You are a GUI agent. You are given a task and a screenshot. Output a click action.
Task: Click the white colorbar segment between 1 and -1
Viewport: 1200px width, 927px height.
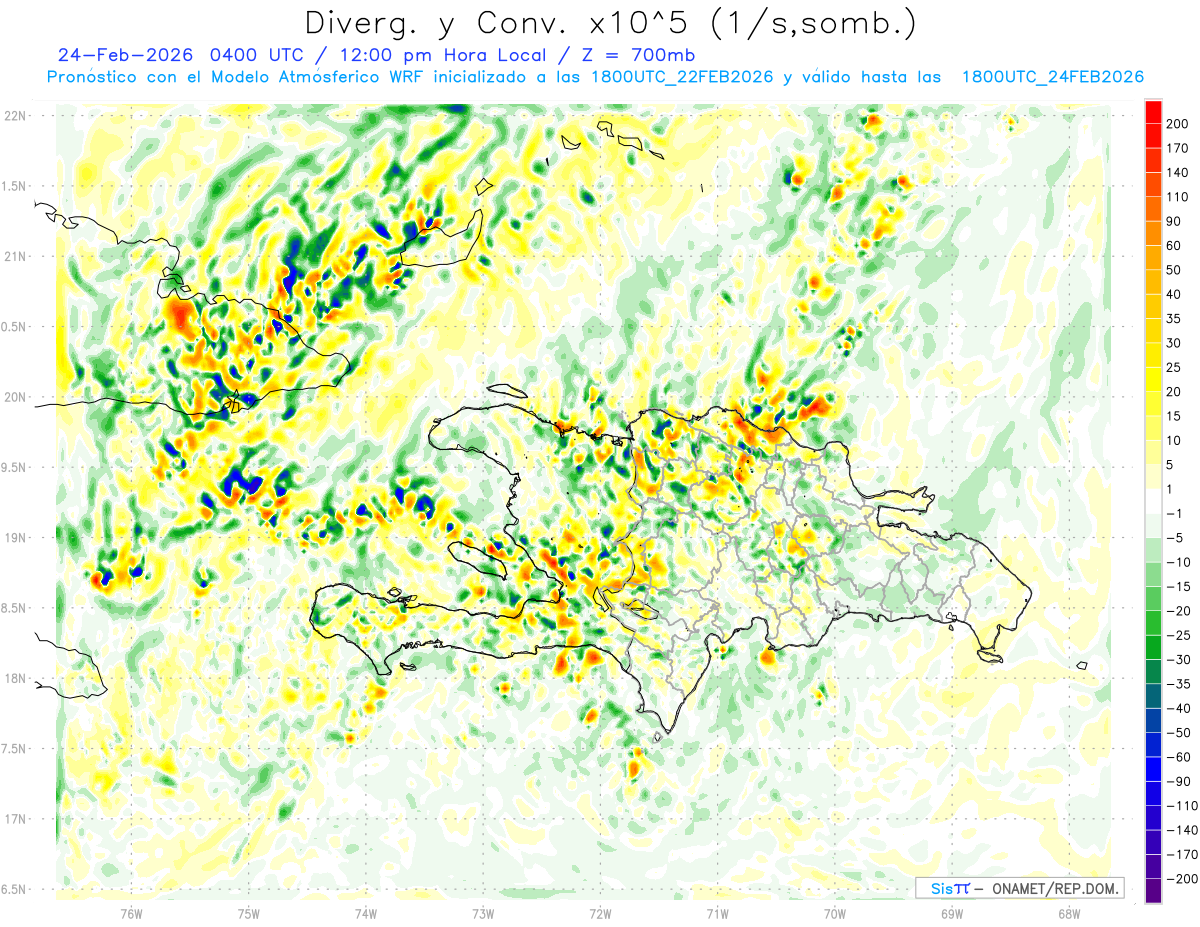(1153, 501)
